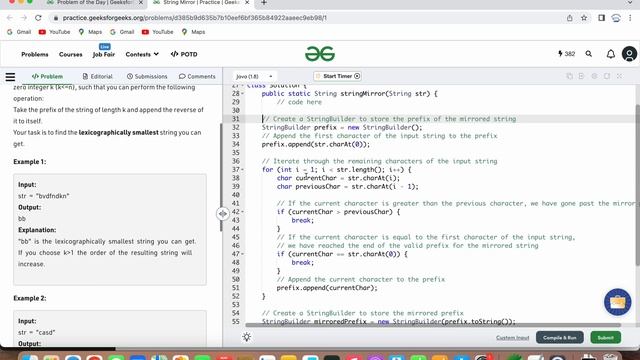Click str = "casd" input text
This screenshot has width=640, height=360.
click(x=36, y=332)
